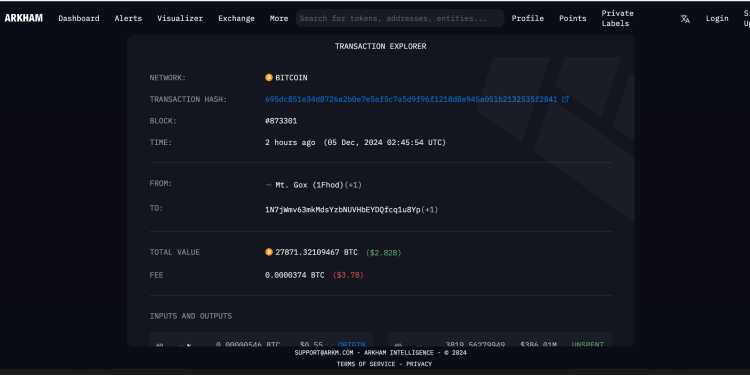Screen dimensions: 750x375
Task: Click the fee 0.0000374 BTC
Action: point(295,275)
